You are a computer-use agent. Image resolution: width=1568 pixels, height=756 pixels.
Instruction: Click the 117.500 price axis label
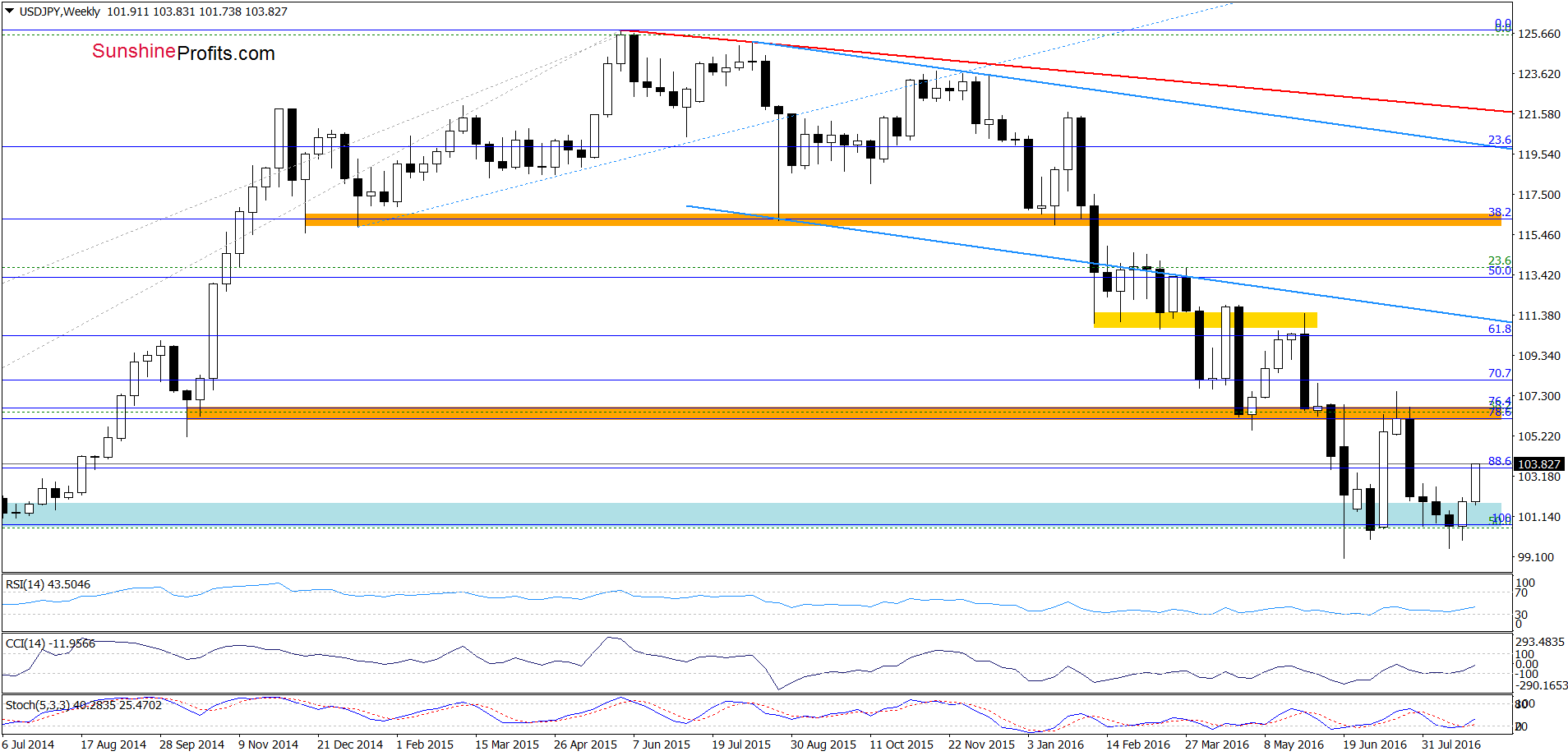1538,195
